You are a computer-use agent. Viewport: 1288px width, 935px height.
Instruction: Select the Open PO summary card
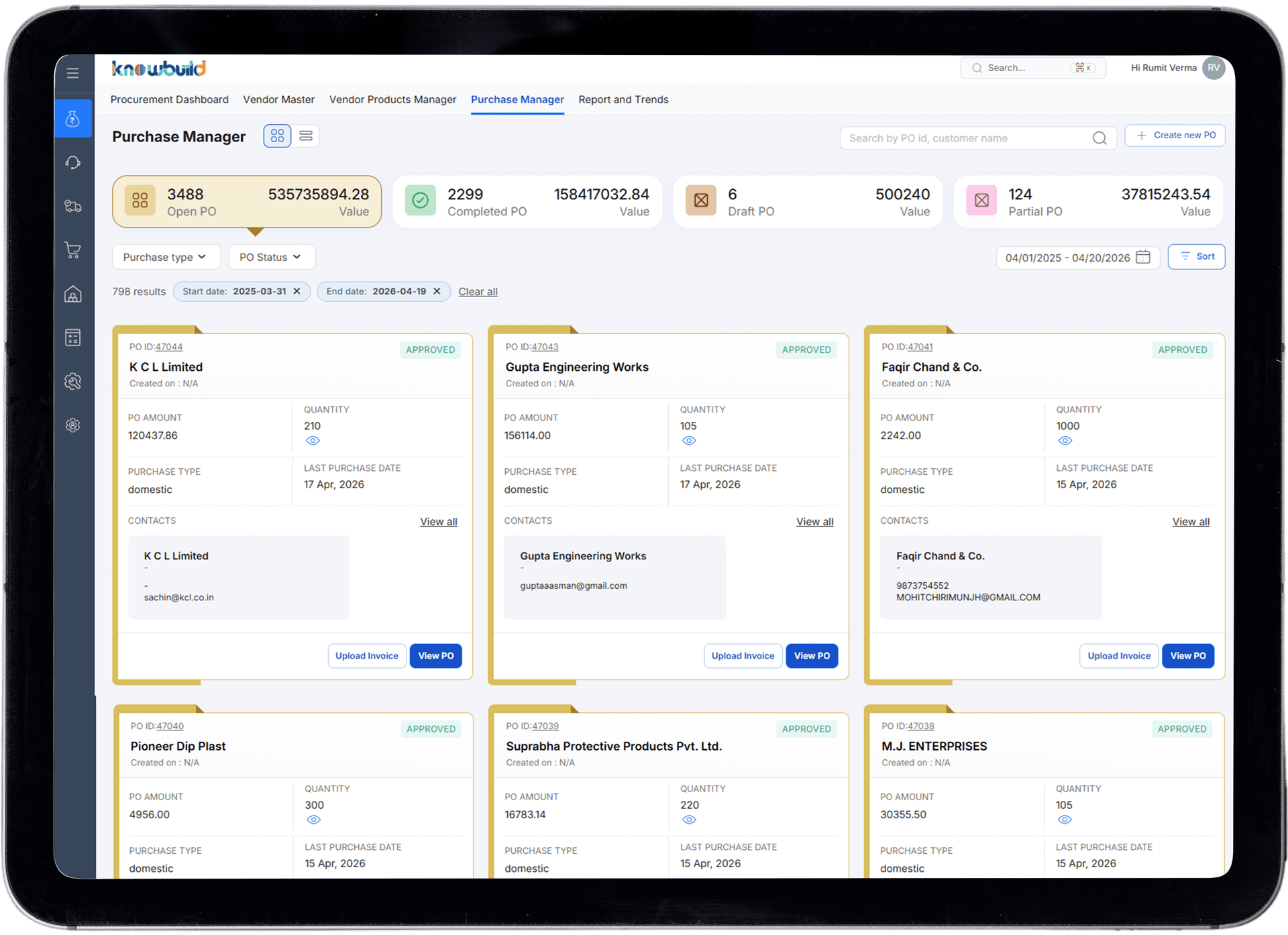point(247,202)
